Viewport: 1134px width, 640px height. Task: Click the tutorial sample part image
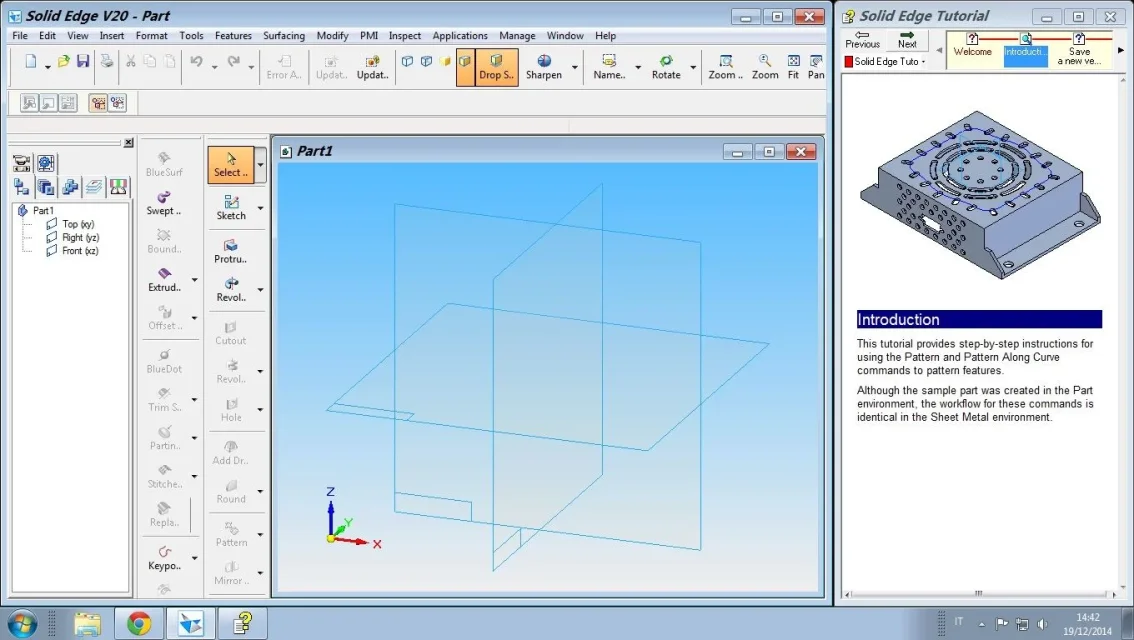point(980,194)
